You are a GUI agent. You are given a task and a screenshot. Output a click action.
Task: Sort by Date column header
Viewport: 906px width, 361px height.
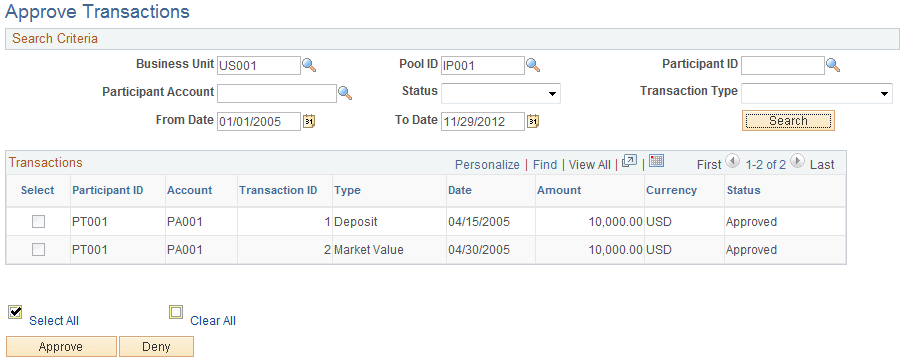pos(459,190)
